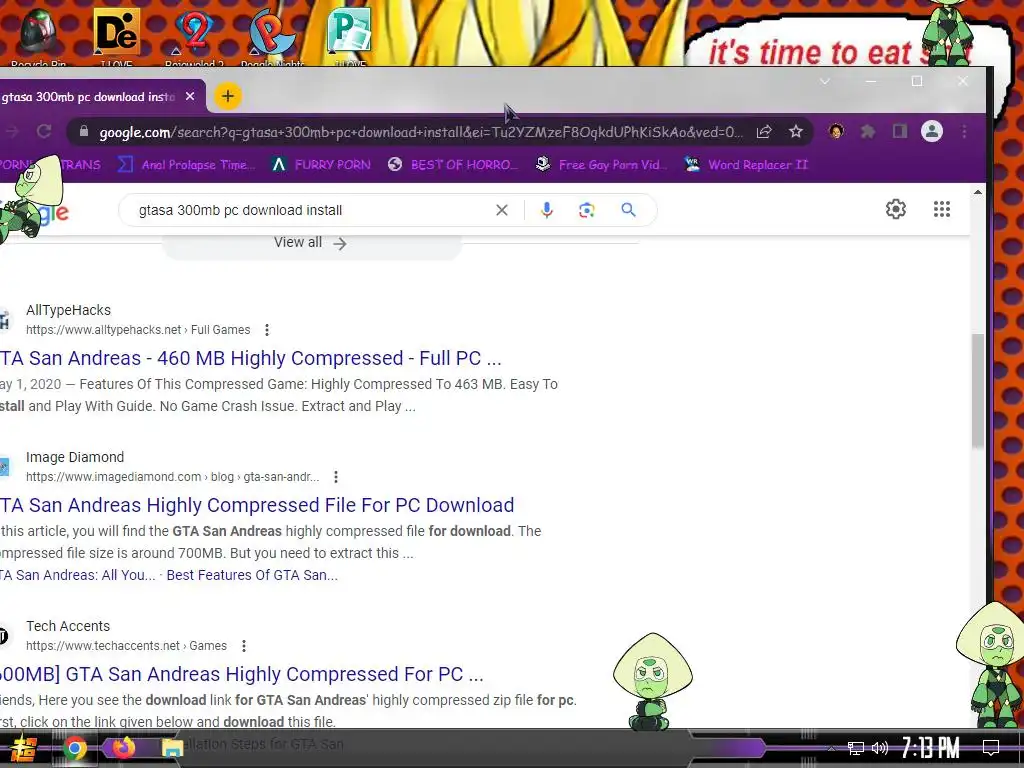1024x768 pixels.
Task: Switch to Chrome from the taskbar
Action: (74, 748)
